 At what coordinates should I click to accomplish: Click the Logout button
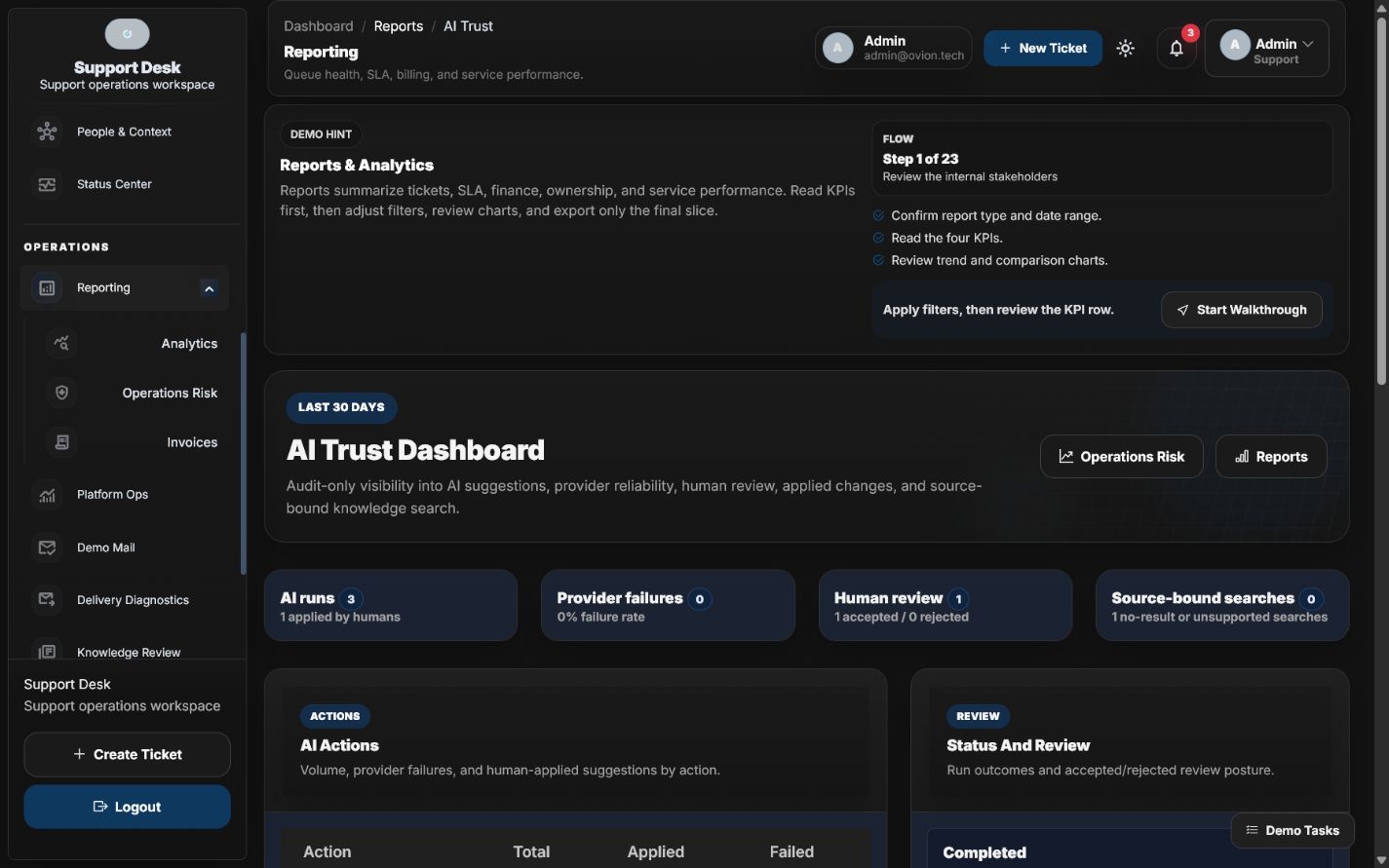coord(127,807)
